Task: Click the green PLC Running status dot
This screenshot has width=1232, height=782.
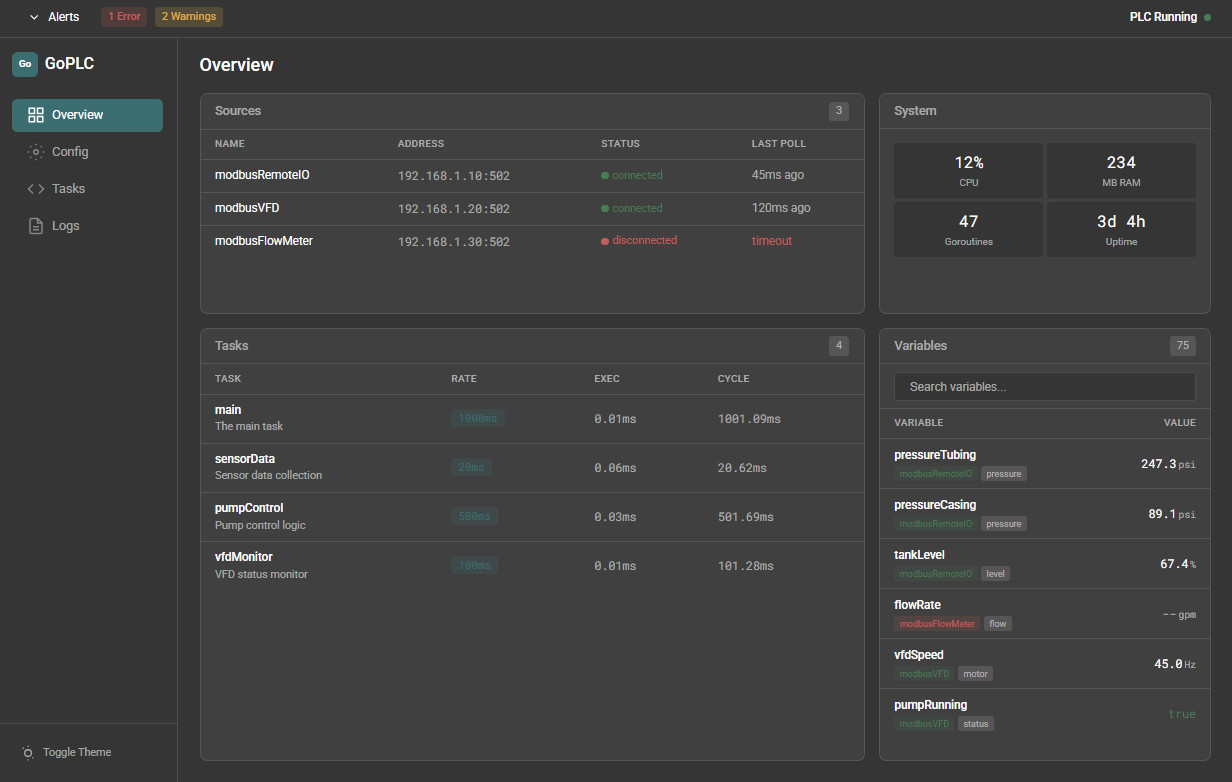Action: coord(1207,17)
